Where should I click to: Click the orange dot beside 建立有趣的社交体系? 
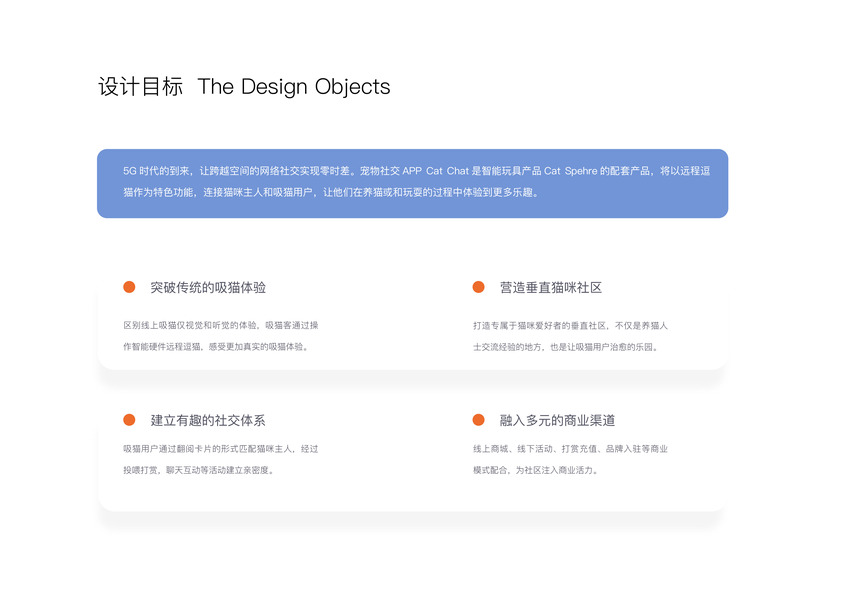pos(129,420)
